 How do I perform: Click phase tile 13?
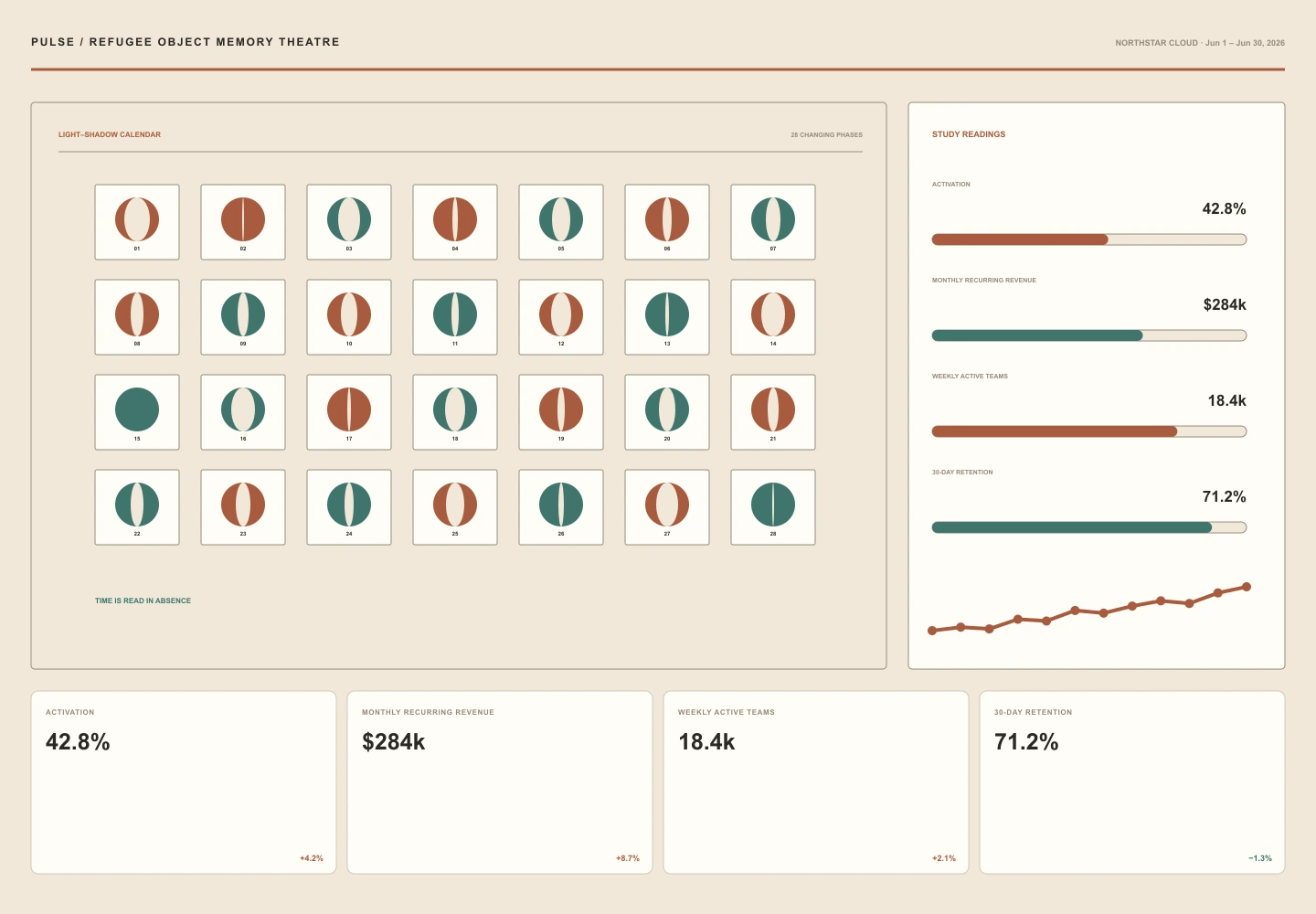[x=667, y=317]
